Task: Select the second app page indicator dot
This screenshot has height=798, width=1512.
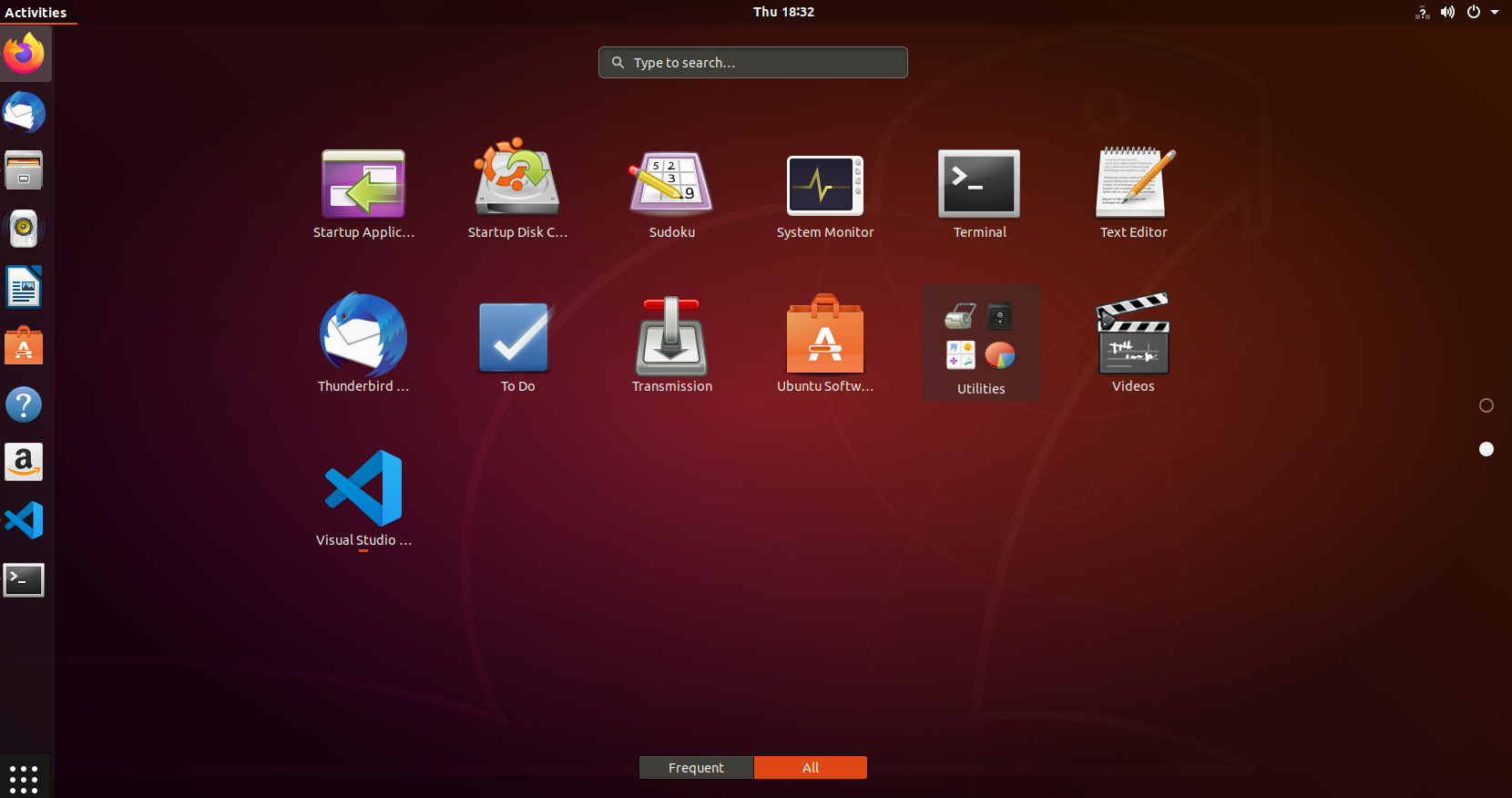Action: point(1486,449)
